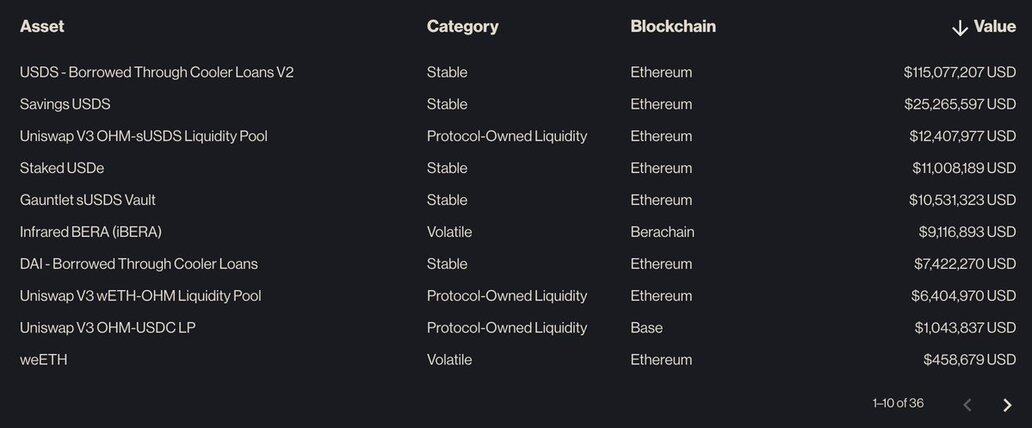Go to the next page of assets

[x=1007, y=405]
